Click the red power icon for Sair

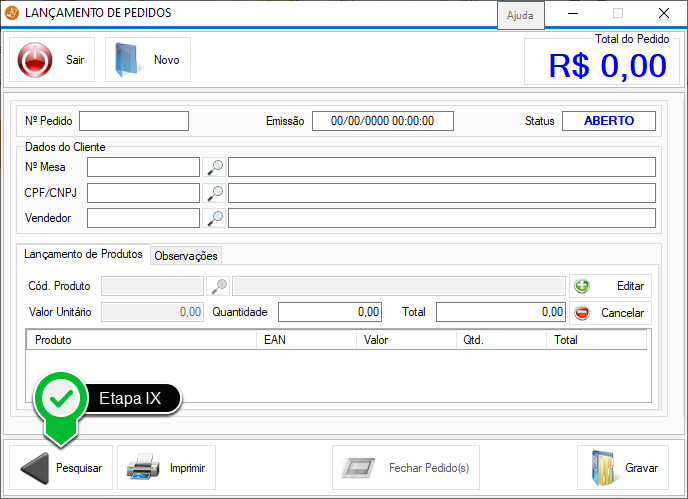(35, 60)
